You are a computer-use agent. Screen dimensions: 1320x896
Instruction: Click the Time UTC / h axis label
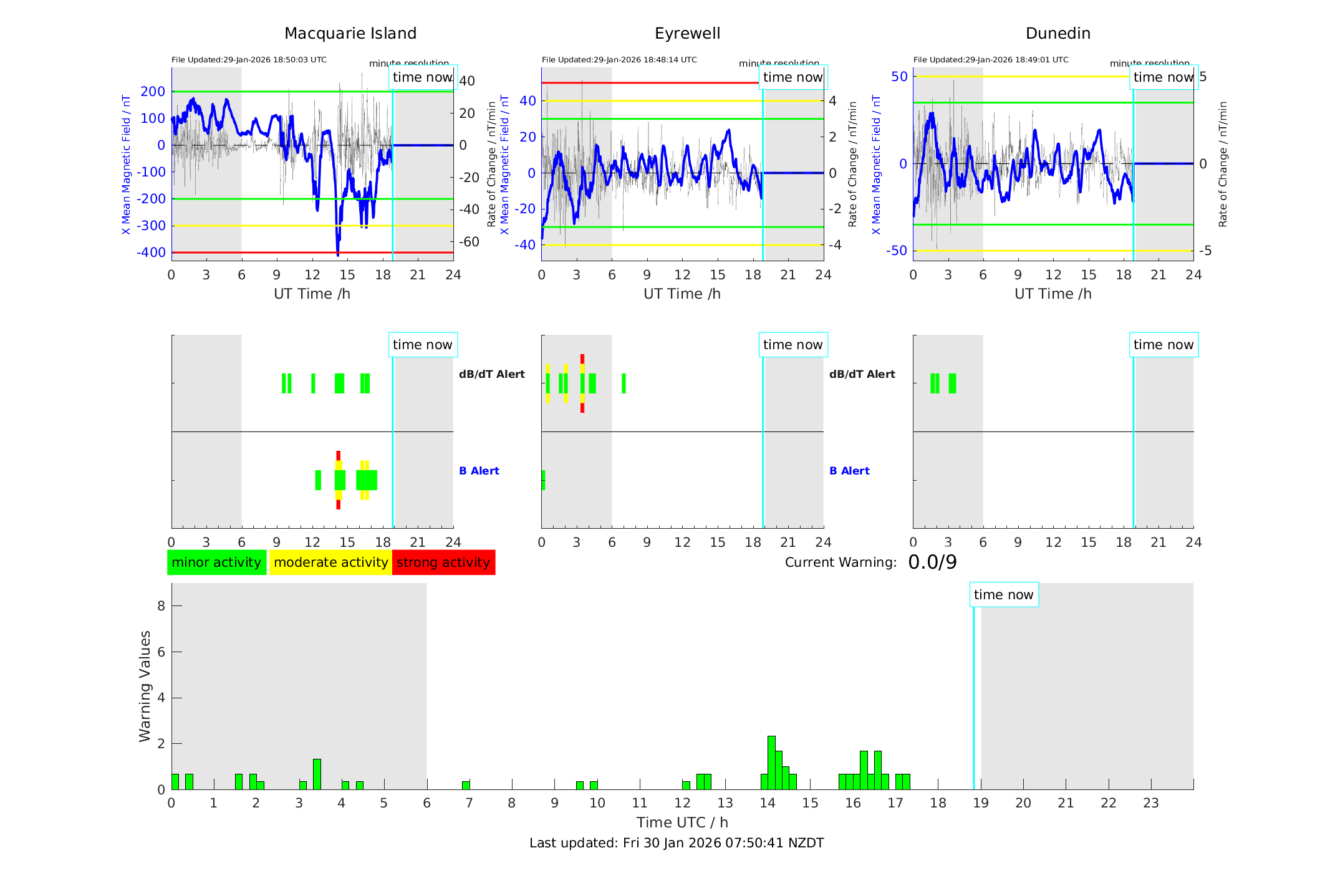point(682,822)
